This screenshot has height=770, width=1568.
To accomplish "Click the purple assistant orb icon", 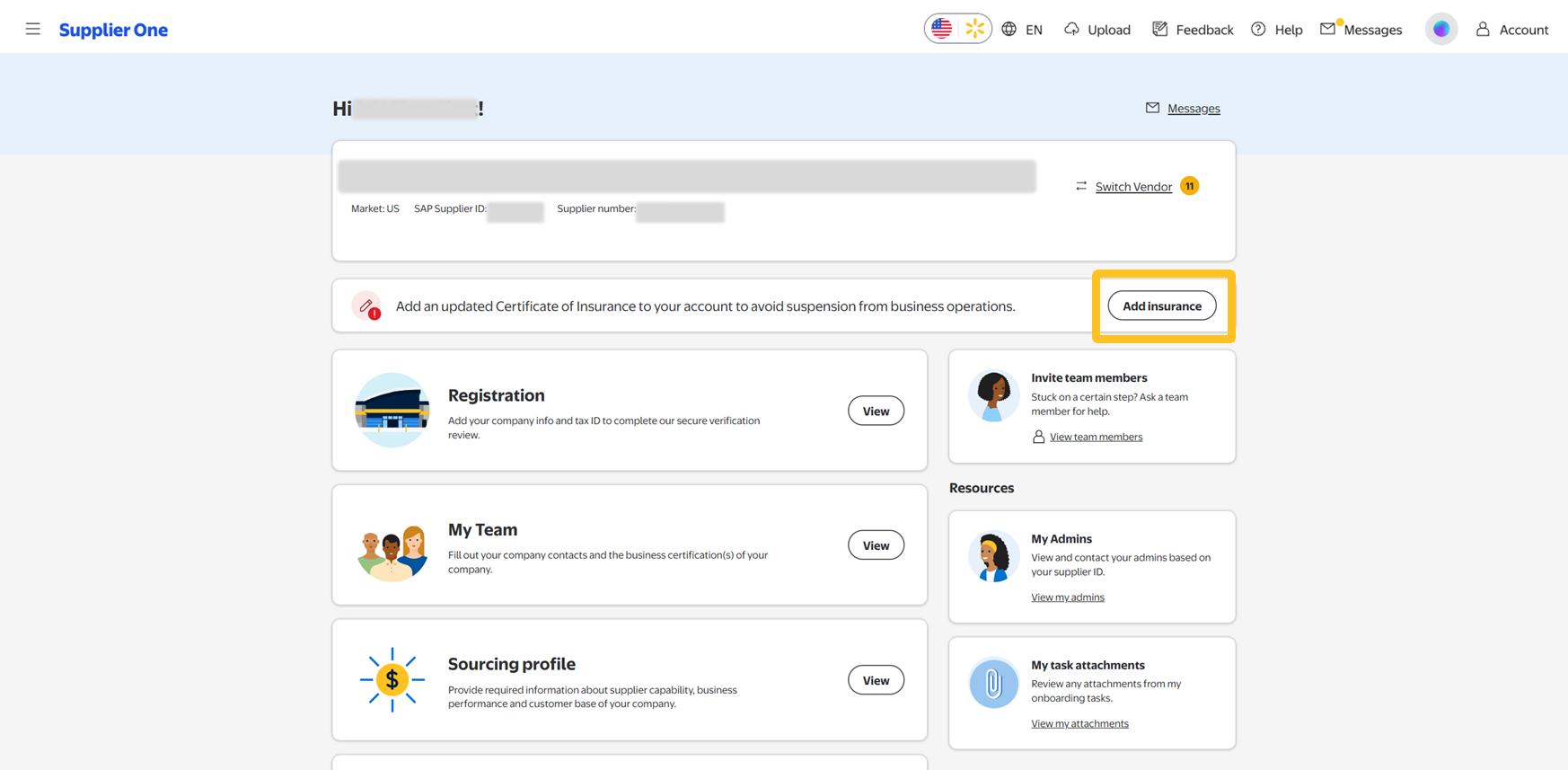I will tap(1440, 30).
